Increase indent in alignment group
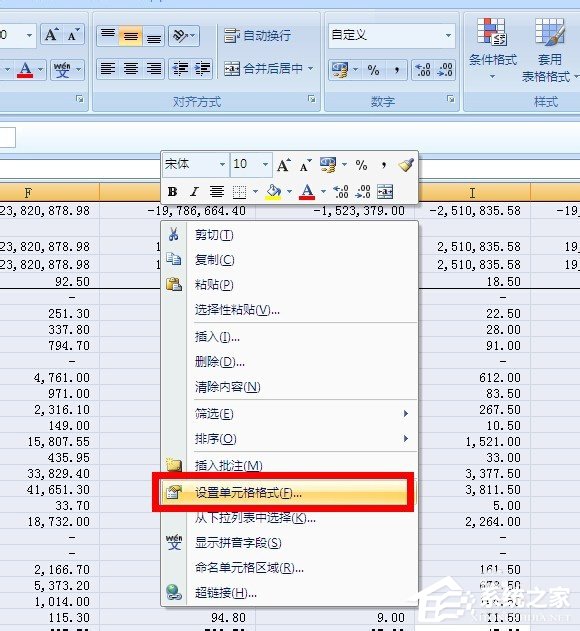The height and width of the screenshot is (631, 580). pos(202,69)
